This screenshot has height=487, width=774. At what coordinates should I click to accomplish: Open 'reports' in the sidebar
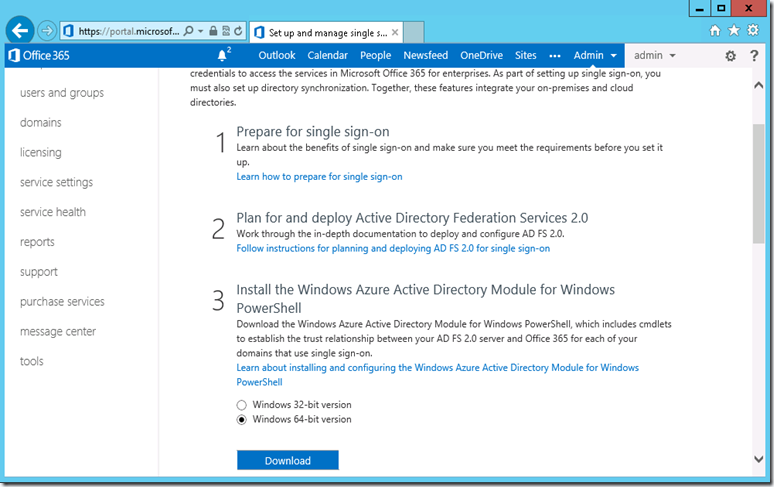coord(37,242)
